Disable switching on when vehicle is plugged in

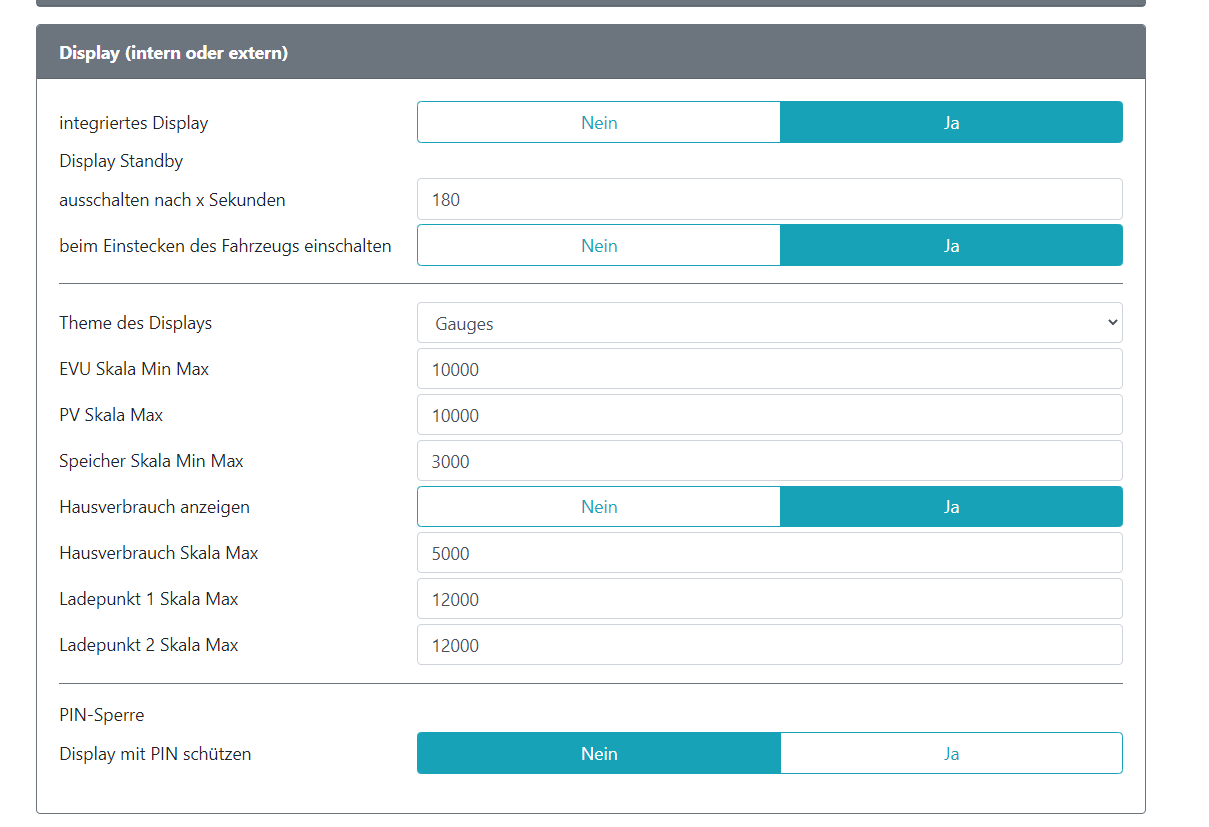pyautogui.click(x=598, y=246)
